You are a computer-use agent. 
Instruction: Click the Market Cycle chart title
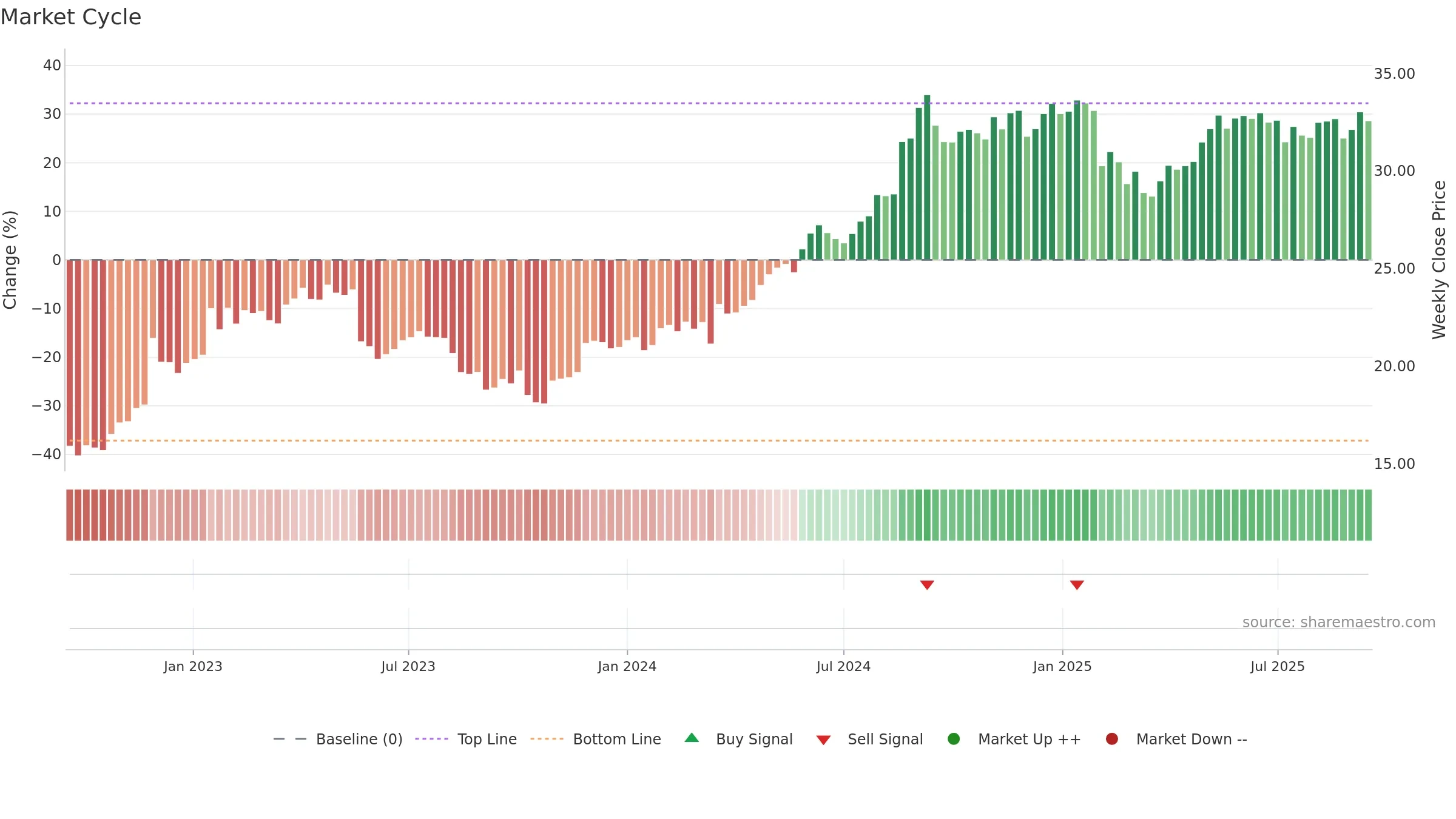[x=71, y=17]
